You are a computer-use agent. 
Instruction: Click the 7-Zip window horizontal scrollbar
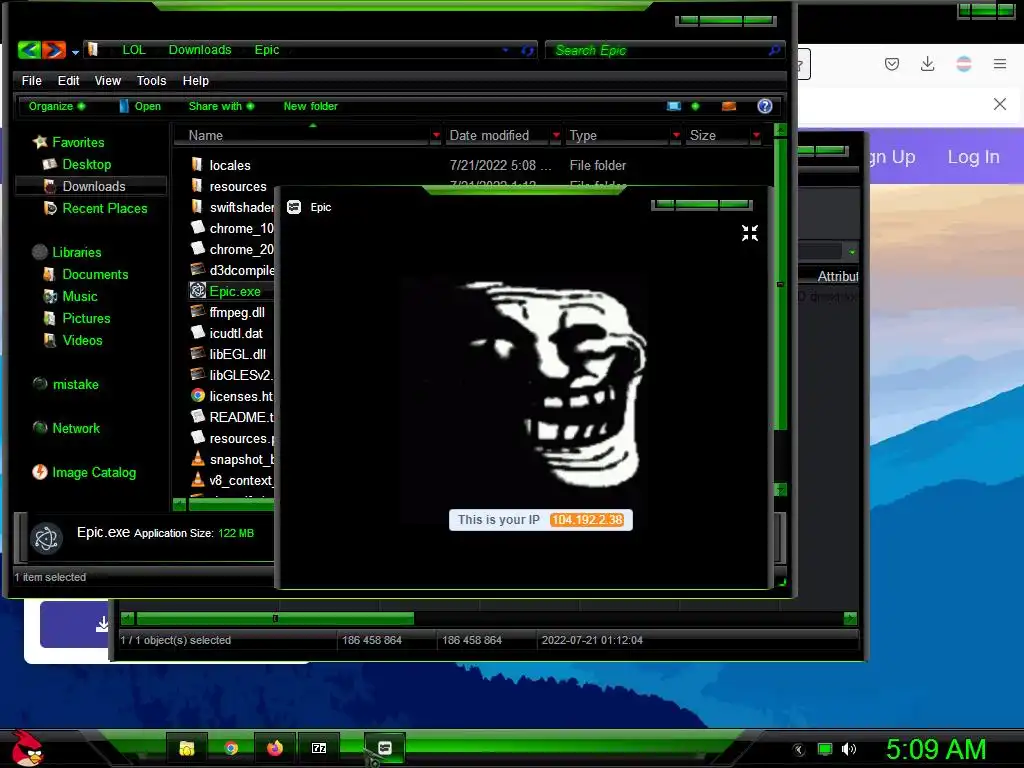click(x=275, y=618)
